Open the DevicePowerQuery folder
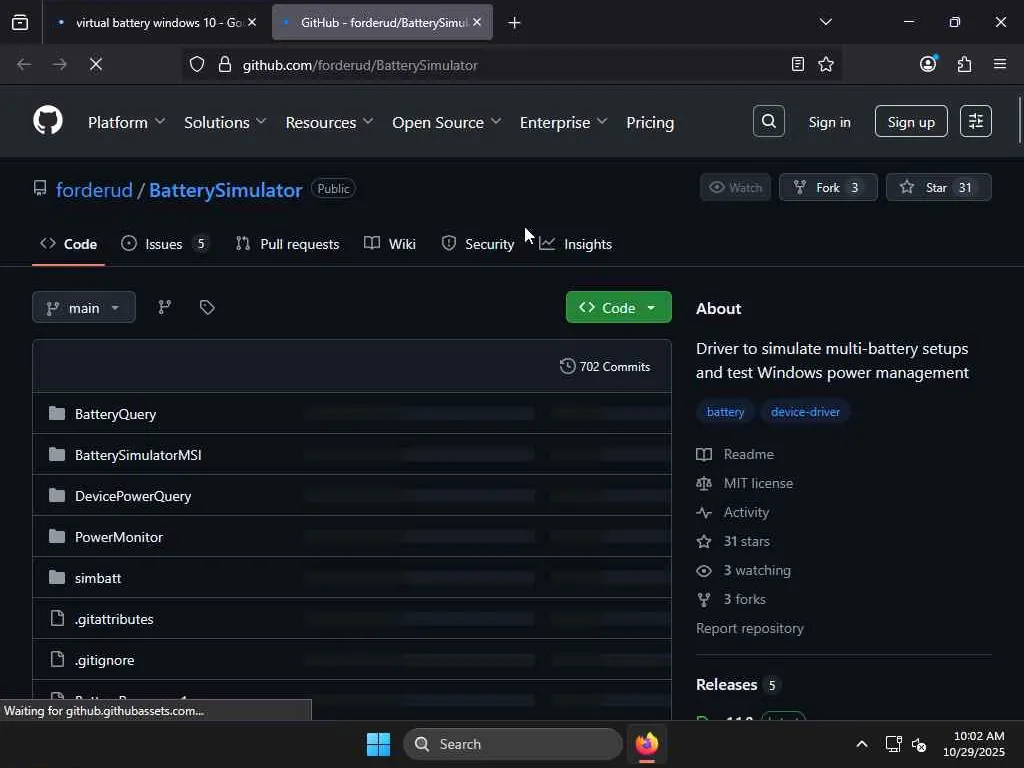Image resolution: width=1024 pixels, height=768 pixels. 133,496
